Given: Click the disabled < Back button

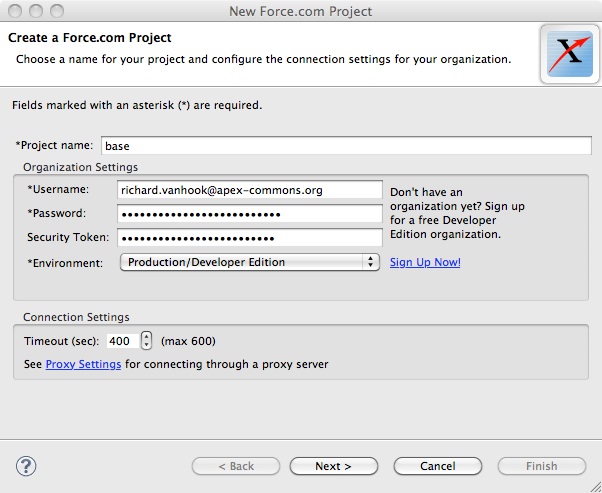Looking at the screenshot, I should click(x=236, y=466).
